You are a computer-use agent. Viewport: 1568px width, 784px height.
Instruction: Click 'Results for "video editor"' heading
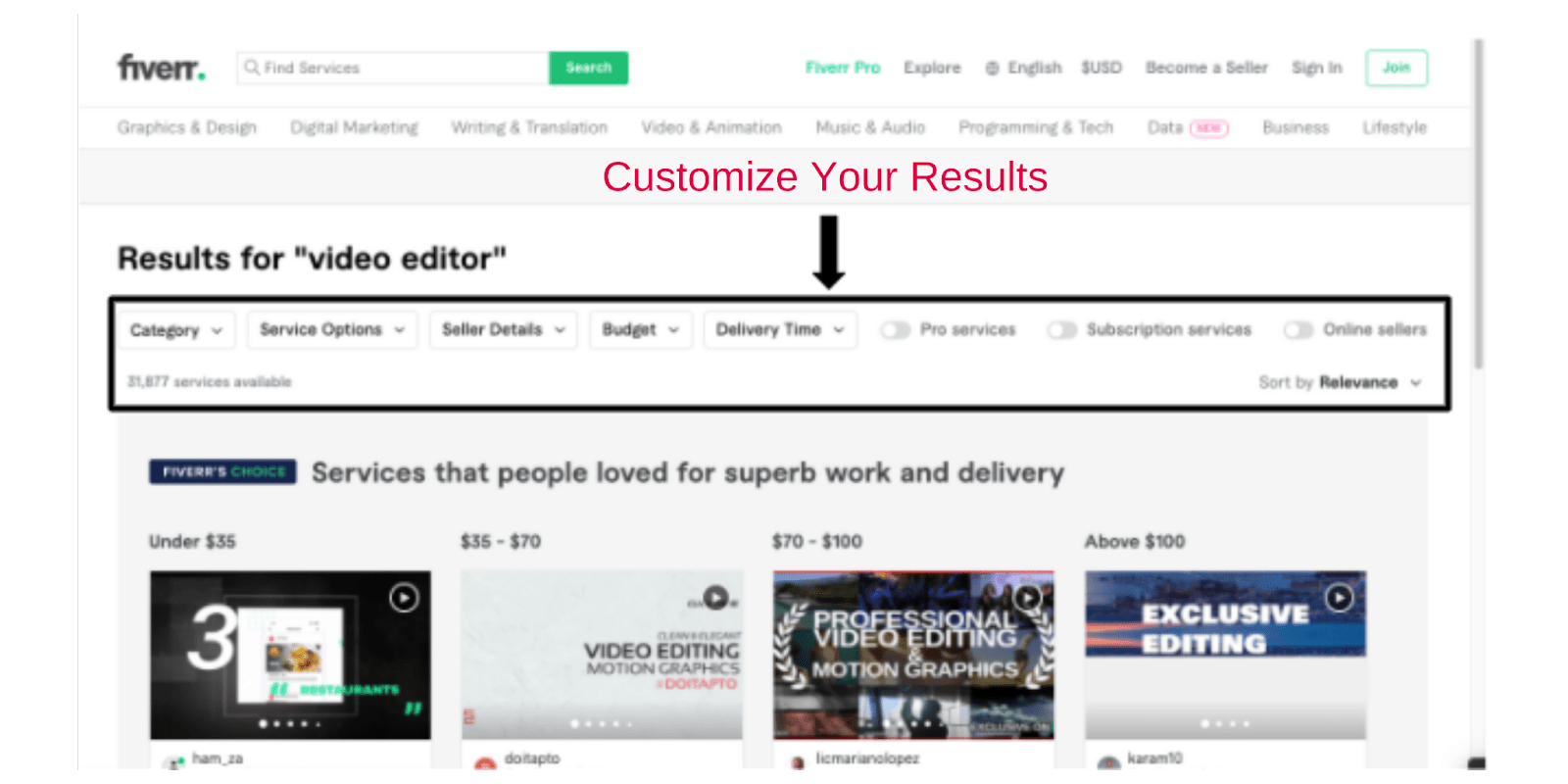313,259
